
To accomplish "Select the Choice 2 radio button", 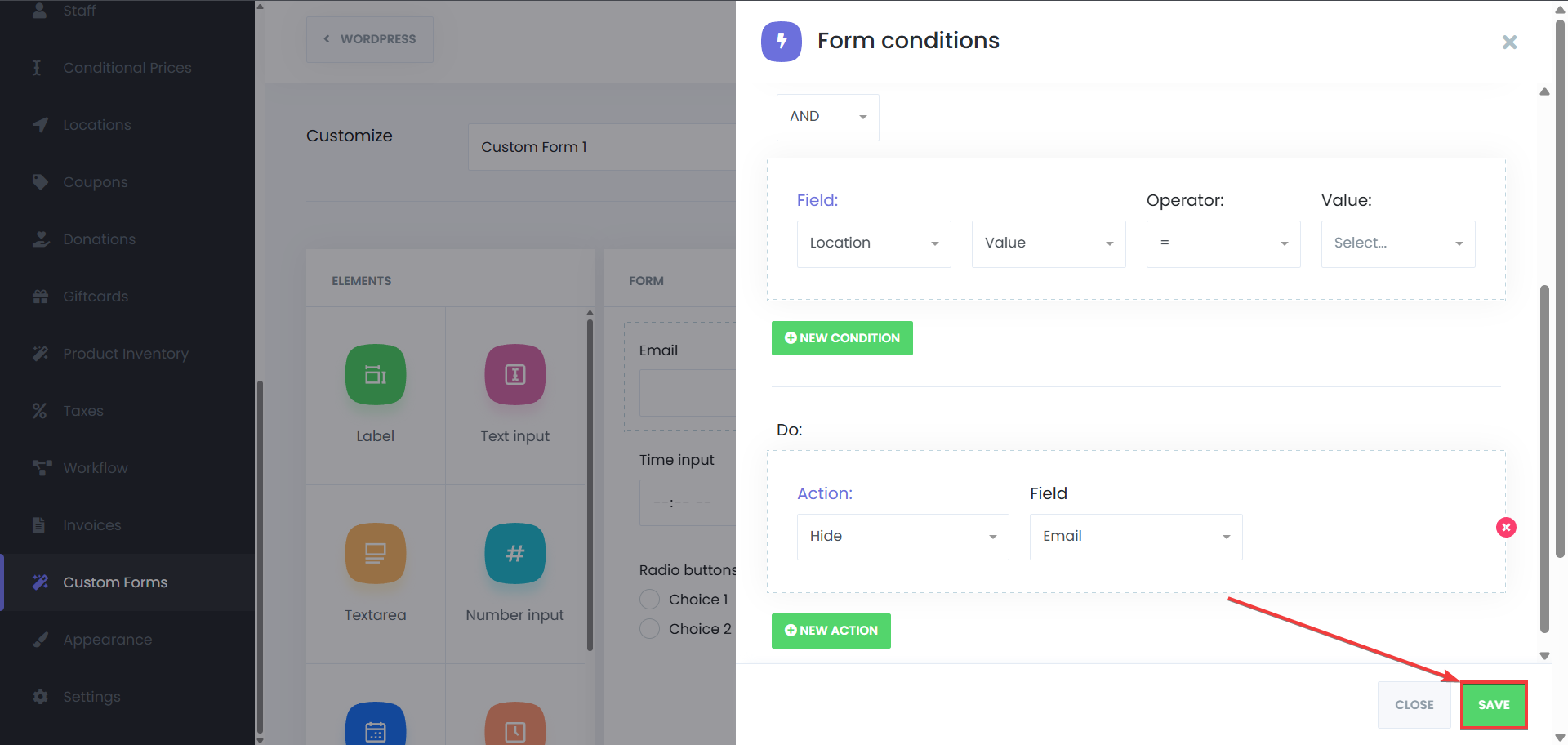I will pyautogui.click(x=649, y=629).
